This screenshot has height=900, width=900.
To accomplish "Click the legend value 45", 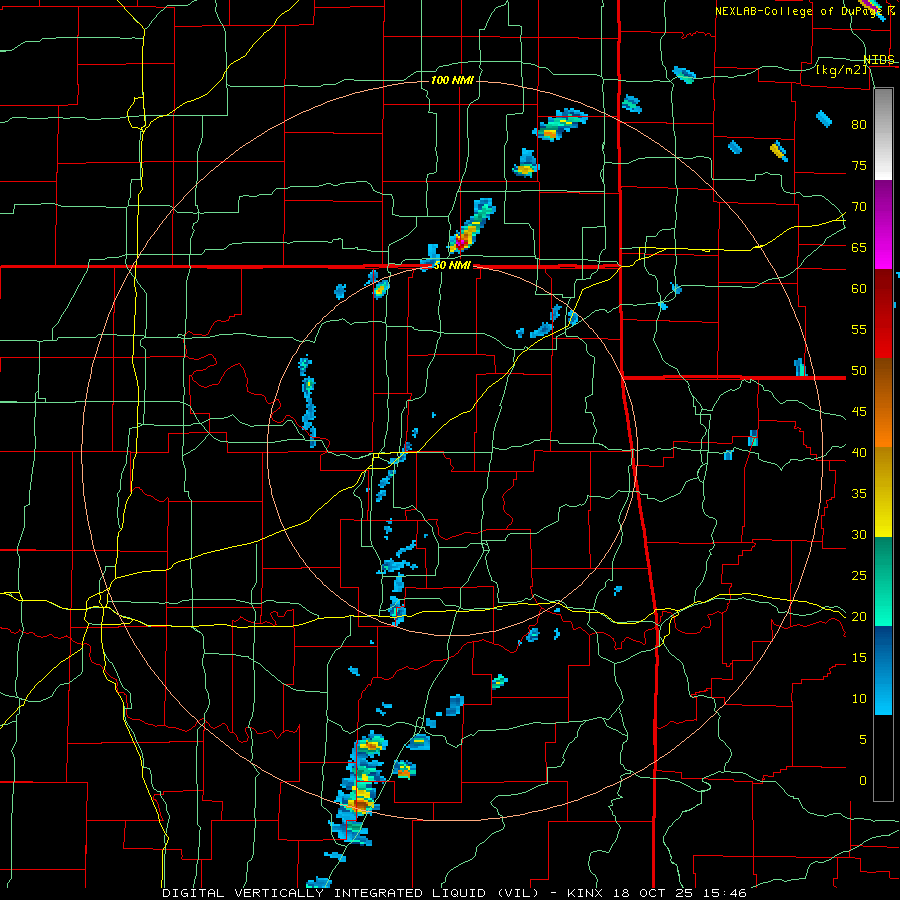I will tap(859, 412).
